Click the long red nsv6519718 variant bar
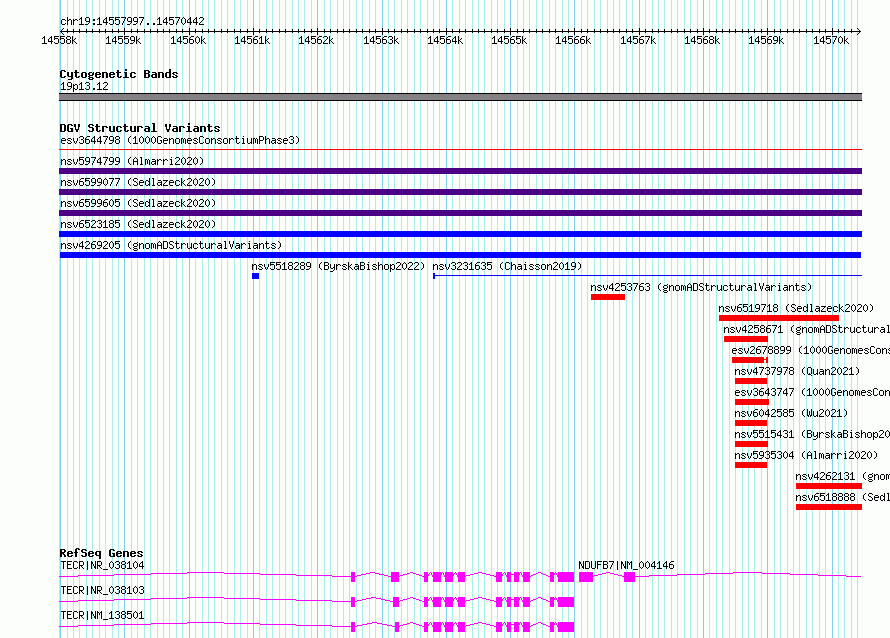 [779, 318]
